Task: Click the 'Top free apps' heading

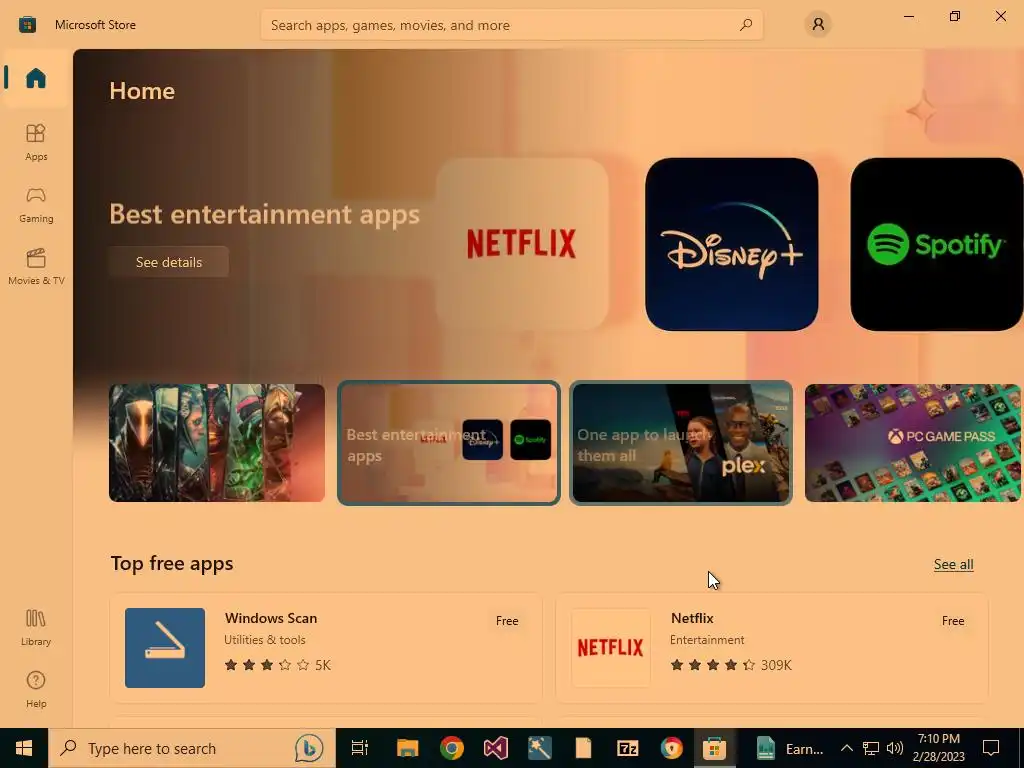Action: click(172, 564)
